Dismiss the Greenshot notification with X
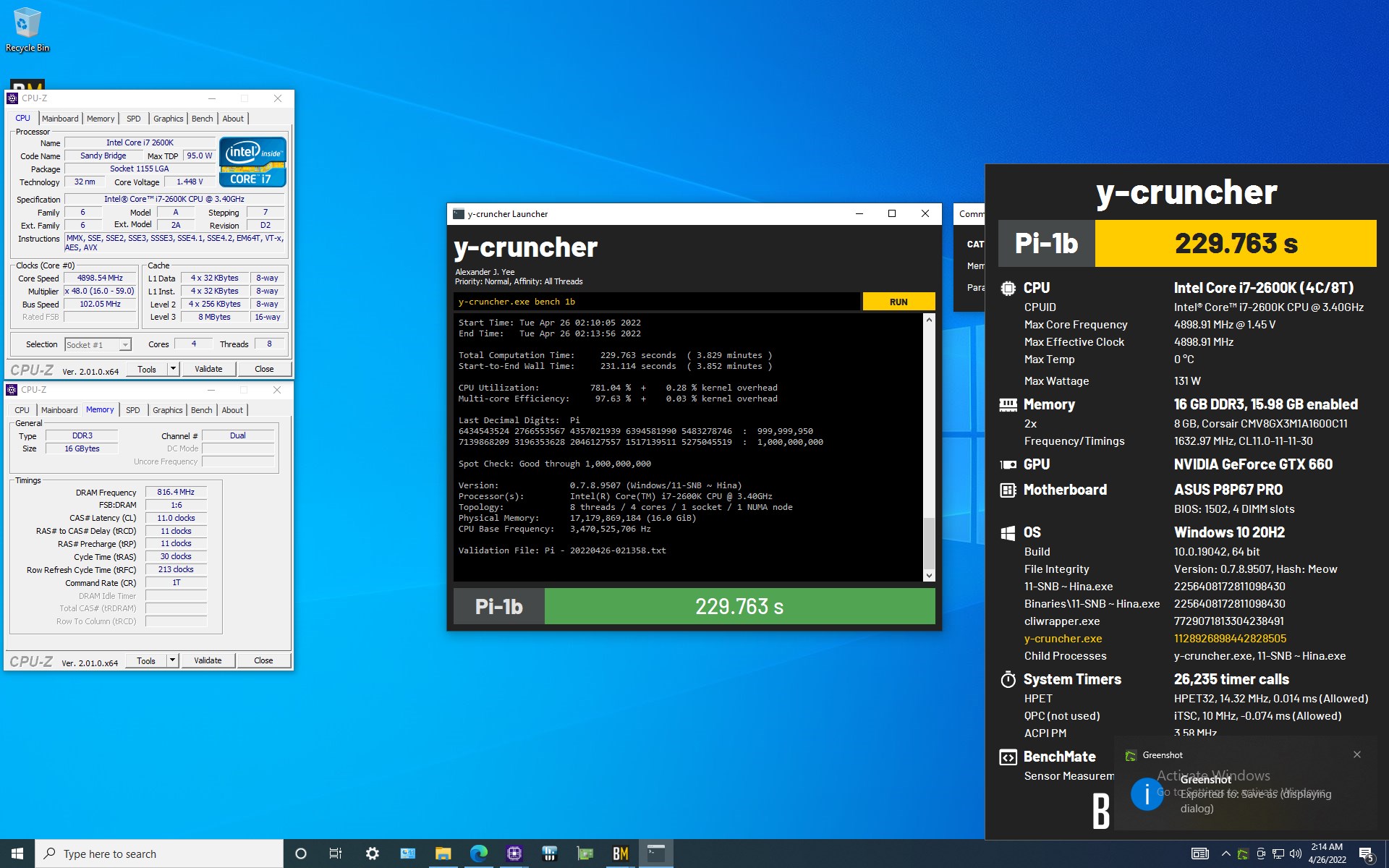This screenshot has height=868, width=1389. (x=1357, y=754)
